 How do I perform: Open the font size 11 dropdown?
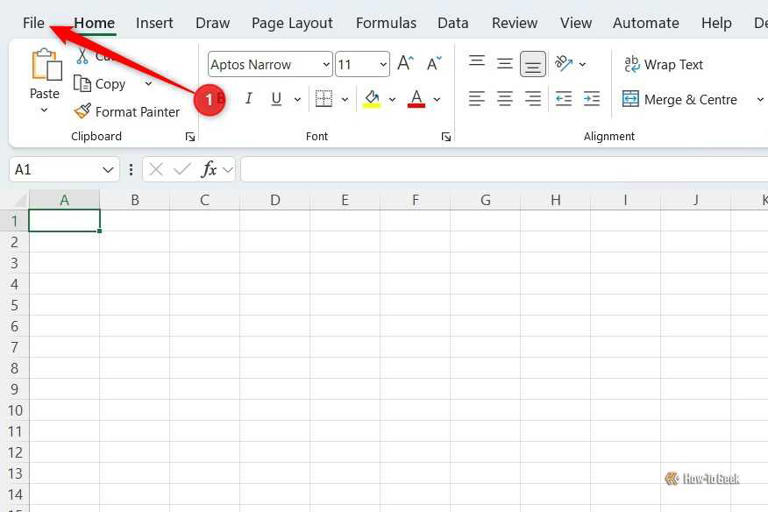tap(383, 64)
